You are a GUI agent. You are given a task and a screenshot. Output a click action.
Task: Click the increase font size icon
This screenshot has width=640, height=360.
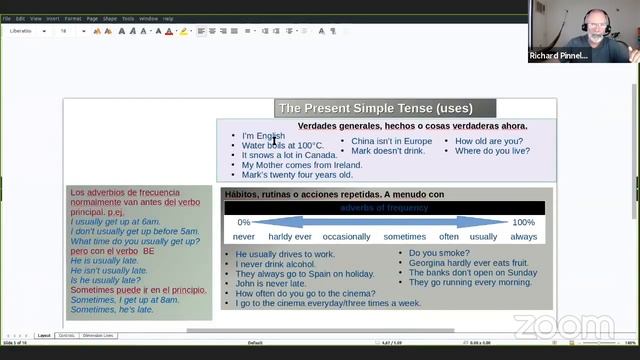pos(97,31)
